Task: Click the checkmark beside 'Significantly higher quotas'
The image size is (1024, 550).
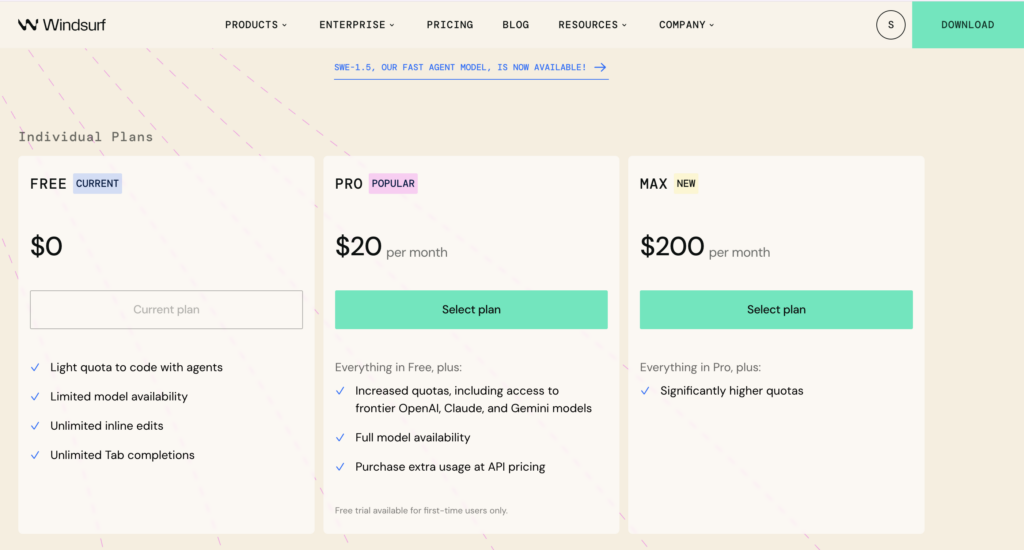Action: pos(646,391)
